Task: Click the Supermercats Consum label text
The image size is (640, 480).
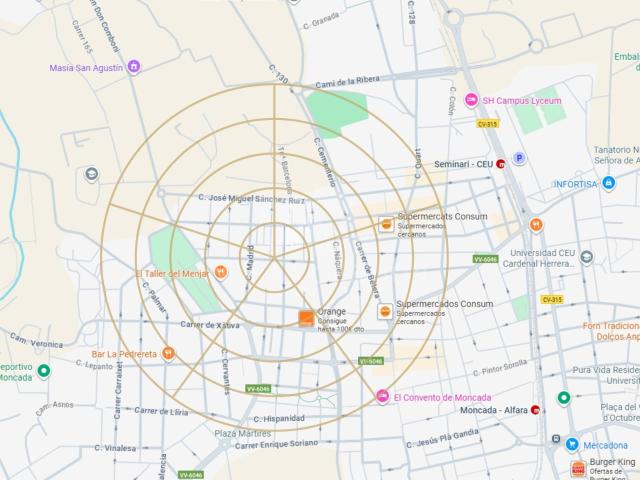Action: click(x=442, y=216)
